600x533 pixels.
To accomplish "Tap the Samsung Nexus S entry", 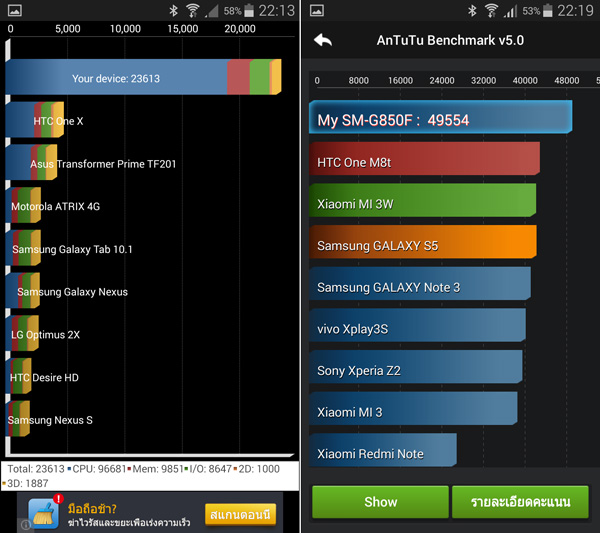I will [49, 419].
